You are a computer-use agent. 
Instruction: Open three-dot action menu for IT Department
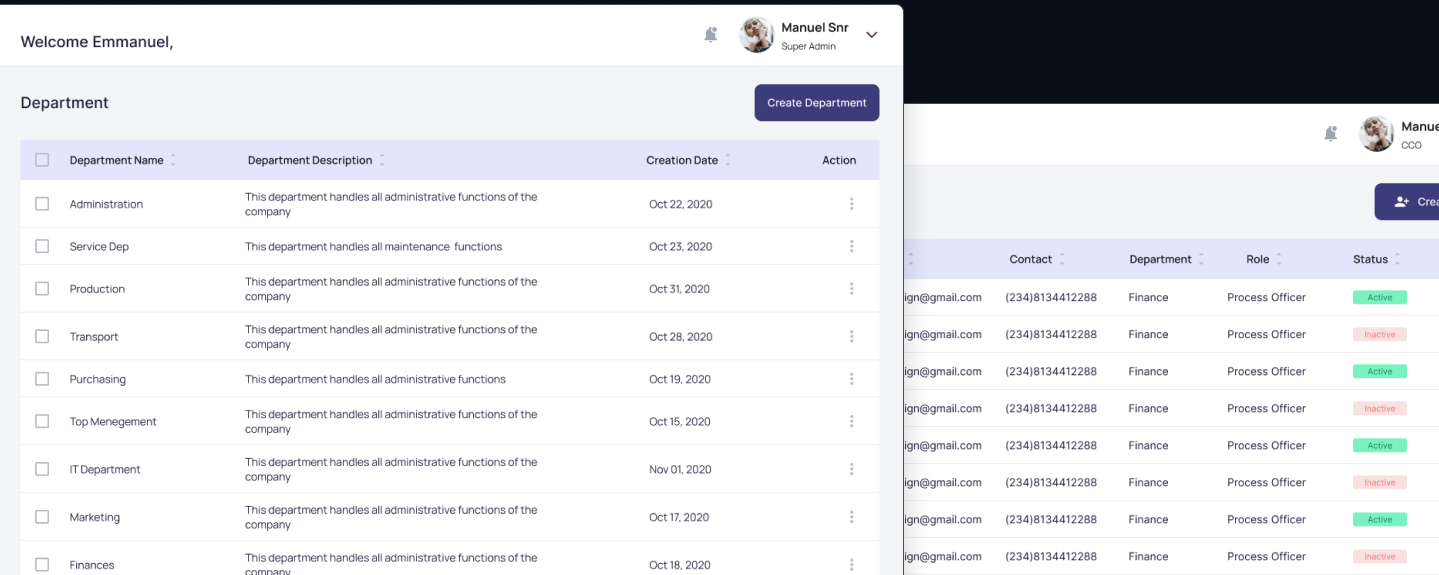(x=851, y=469)
